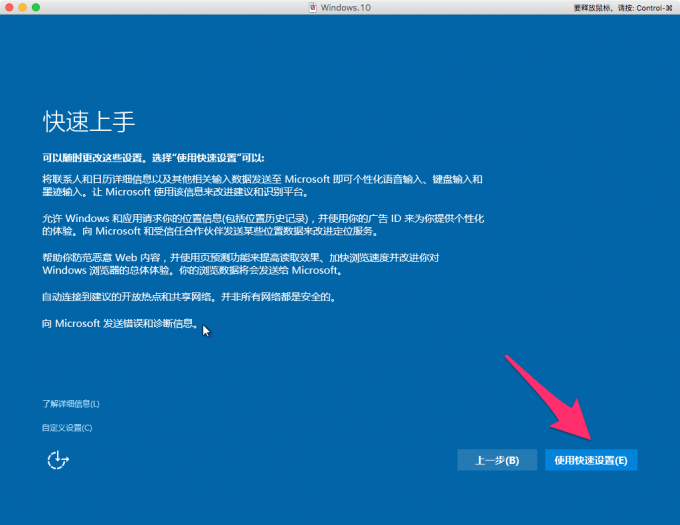Screen dimensions: 680x525
Task: Click the paragraph starting 将联系人和日历详细信息
Action: [x=262, y=186]
